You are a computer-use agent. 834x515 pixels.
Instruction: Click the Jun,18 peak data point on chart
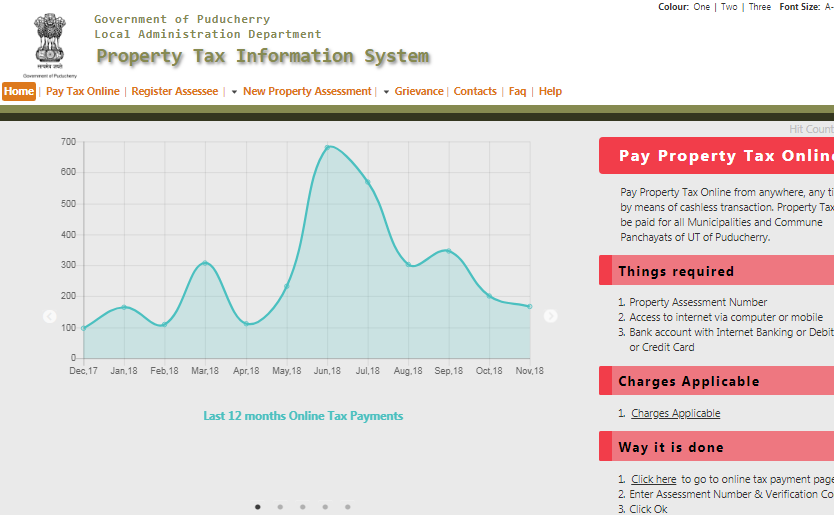327,147
